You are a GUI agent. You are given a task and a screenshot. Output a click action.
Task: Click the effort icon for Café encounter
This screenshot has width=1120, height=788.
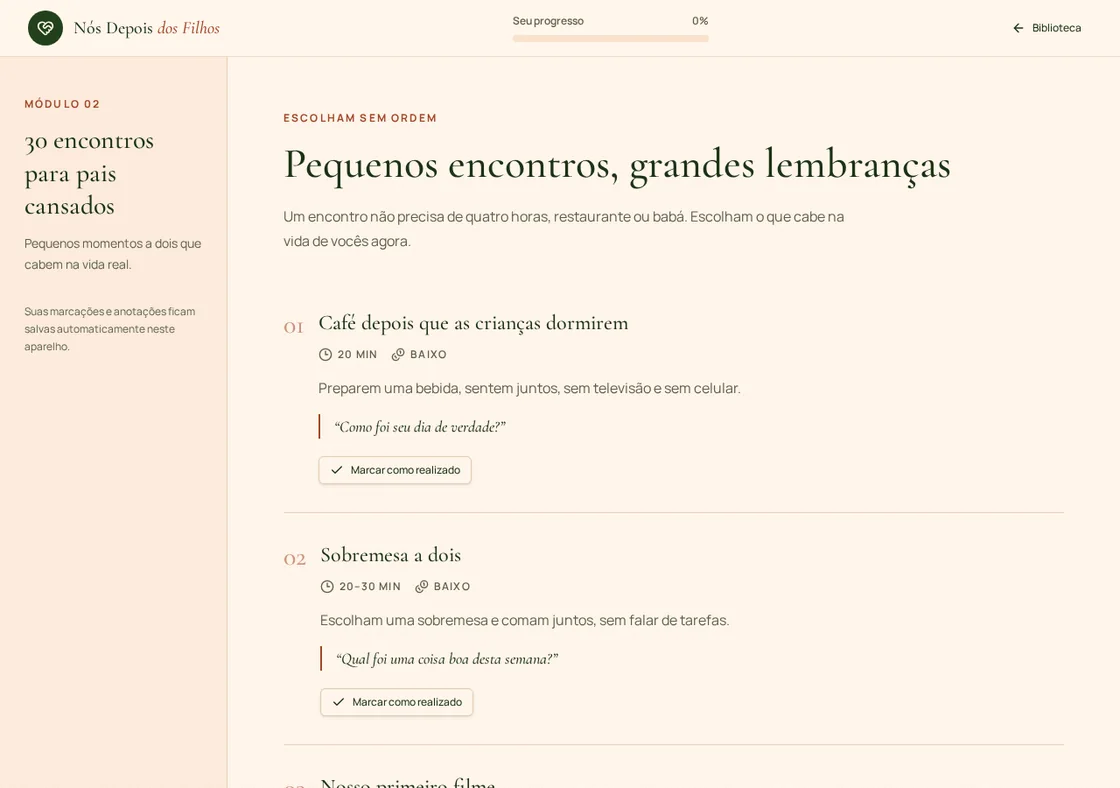[398, 354]
